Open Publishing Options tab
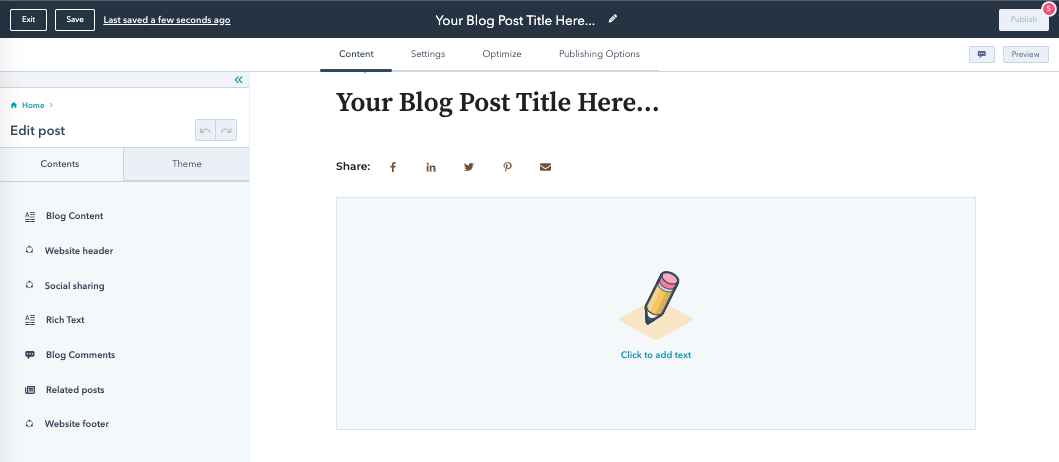 tap(599, 54)
